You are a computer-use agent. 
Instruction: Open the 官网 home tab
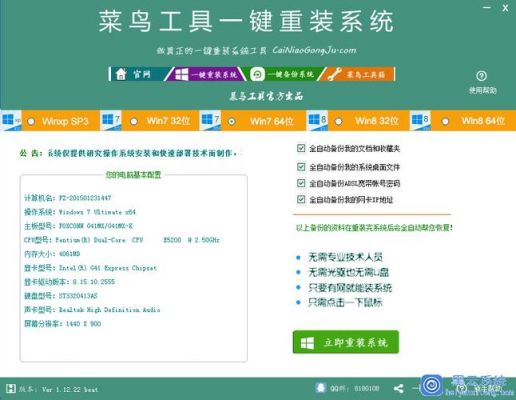[x=138, y=74]
